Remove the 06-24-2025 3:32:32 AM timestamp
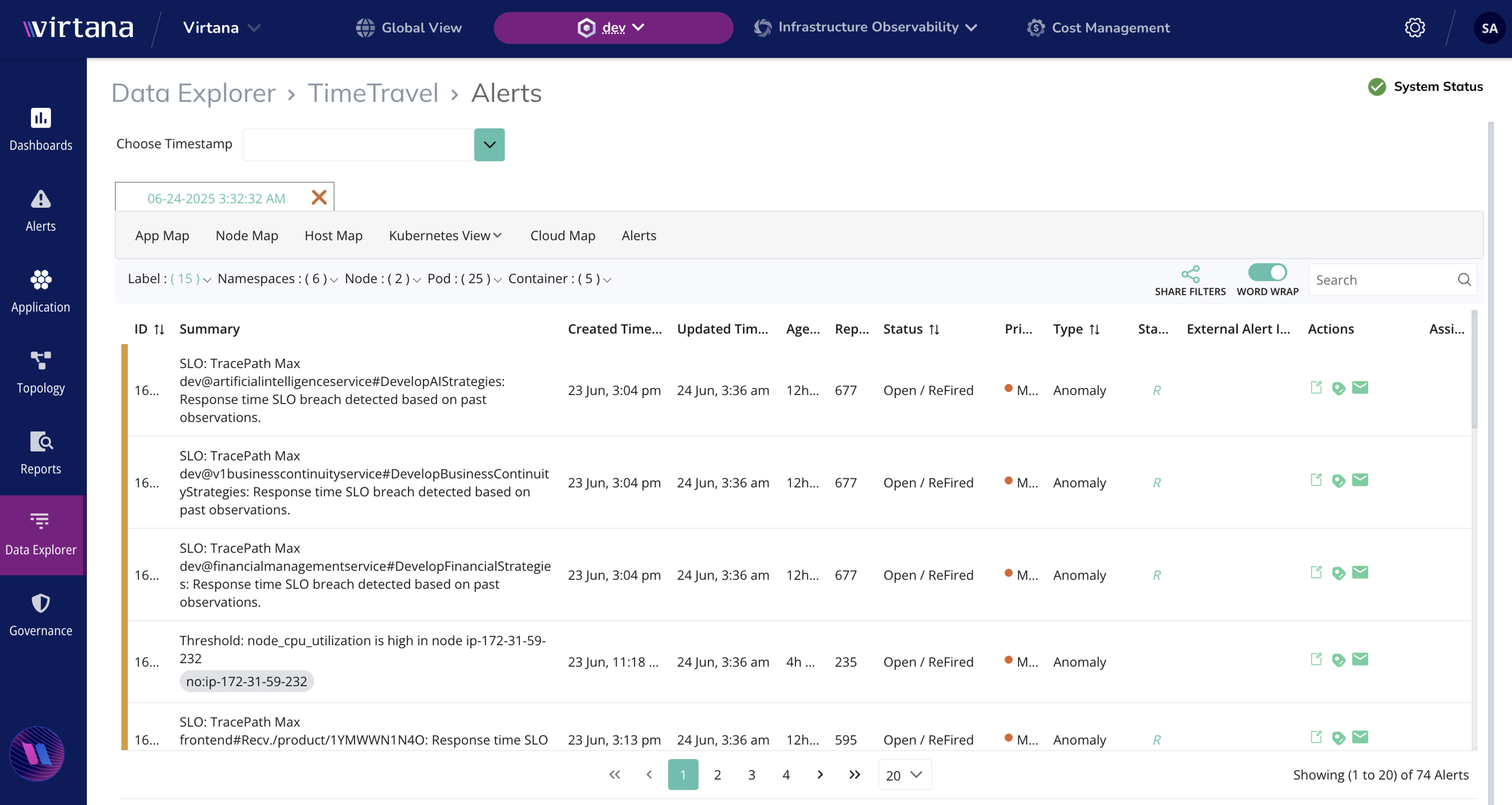Screen dimensions: 1512x805 click(319, 197)
